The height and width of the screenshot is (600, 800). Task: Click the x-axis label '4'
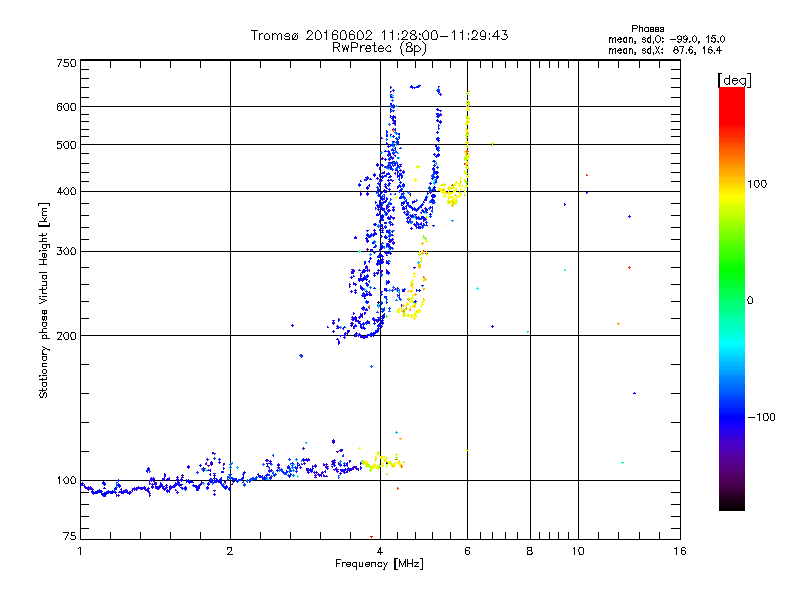pos(380,551)
